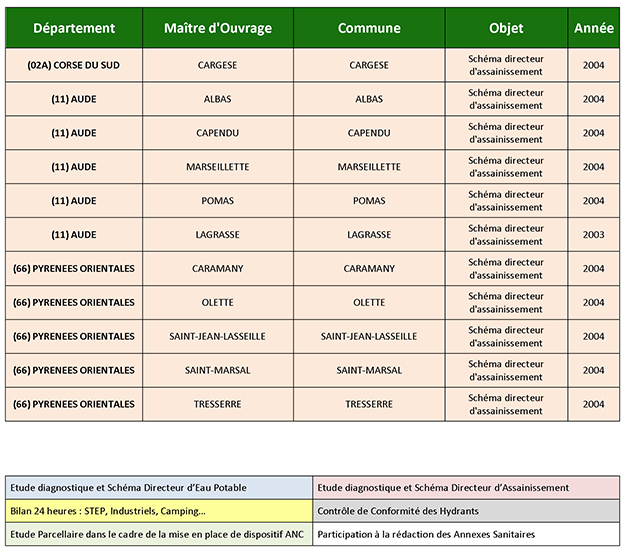
Task: Click PYRENEES ORIENTALES in the SAINT-JEAN-LASSEILLE row
Action: pos(74,337)
